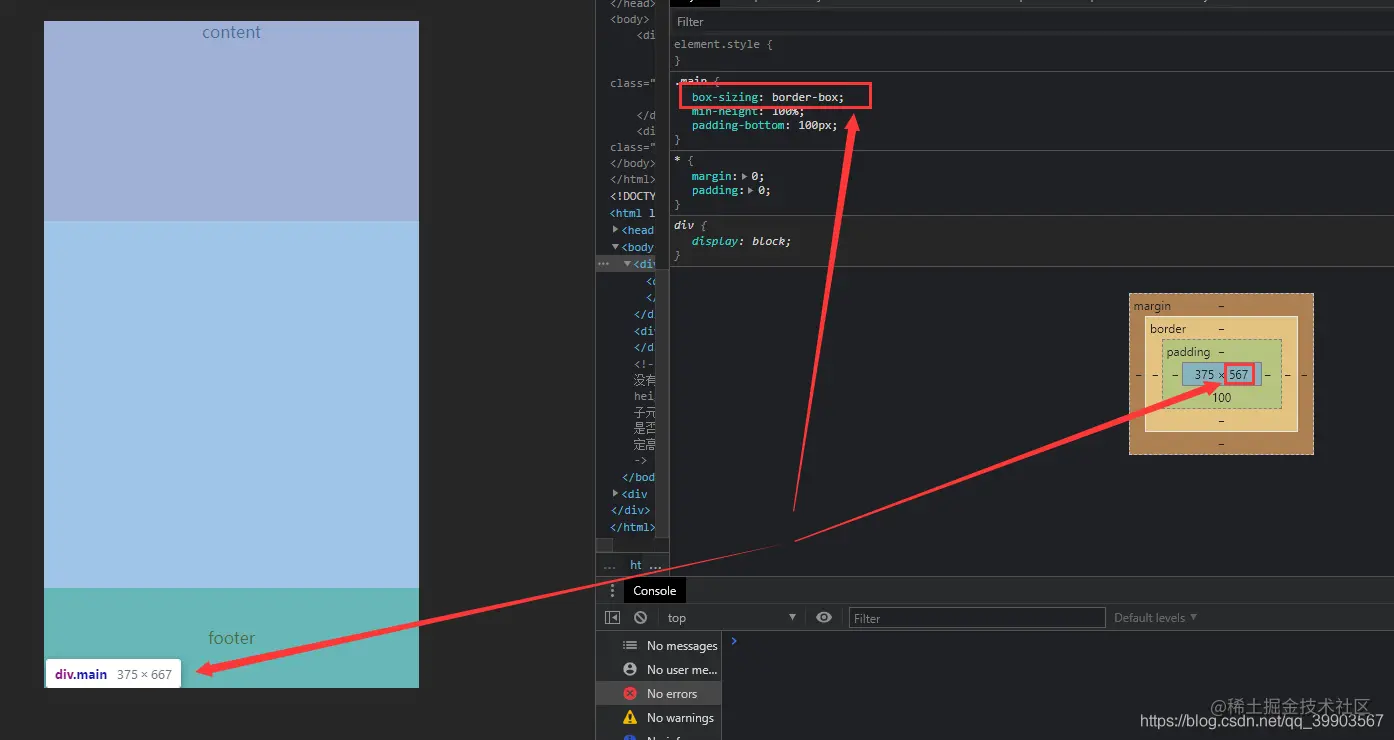This screenshot has width=1394, height=740.
Task: Click the box-sizing: border-box declaration
Action: tap(768, 97)
